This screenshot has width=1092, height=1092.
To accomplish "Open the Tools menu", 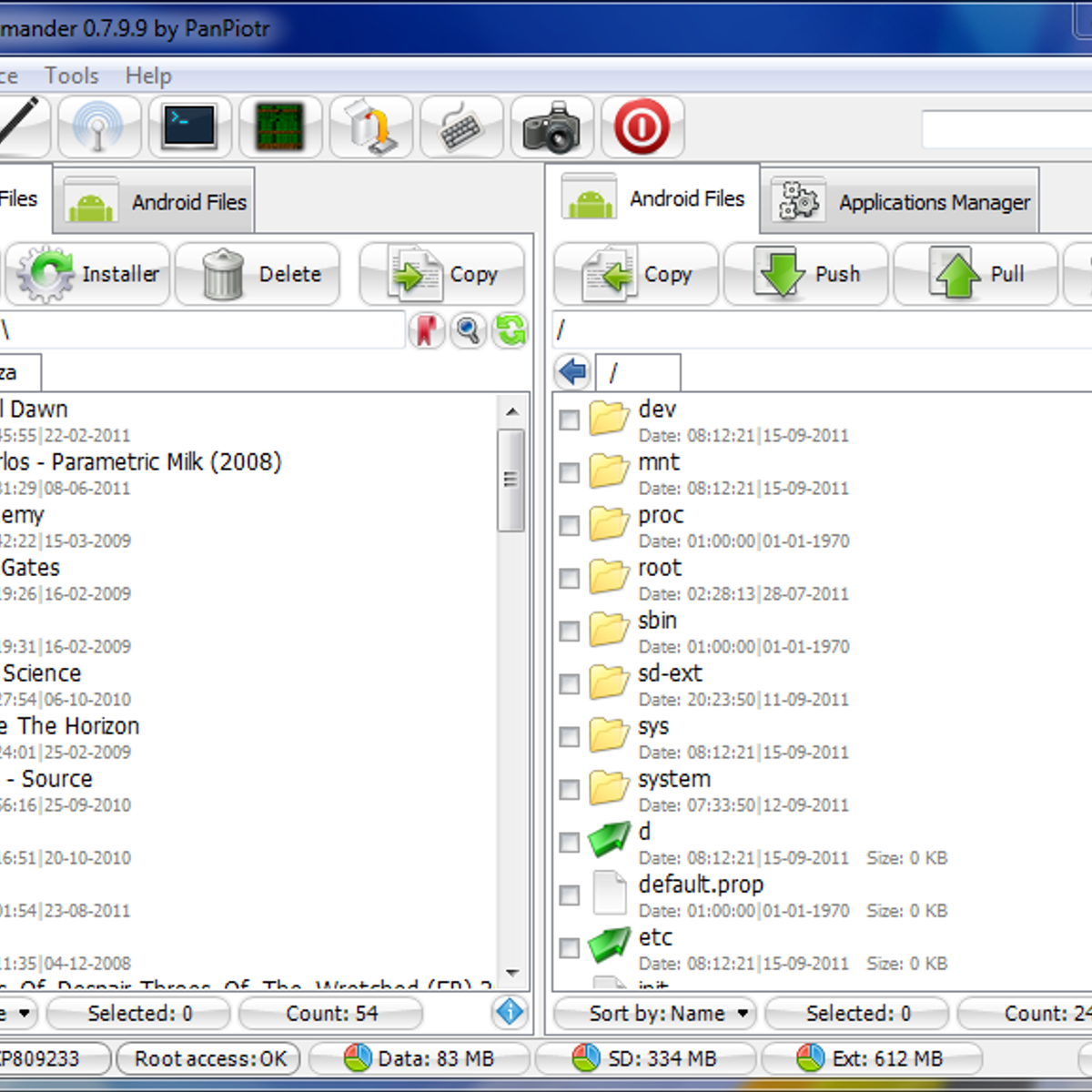I will click(x=72, y=76).
